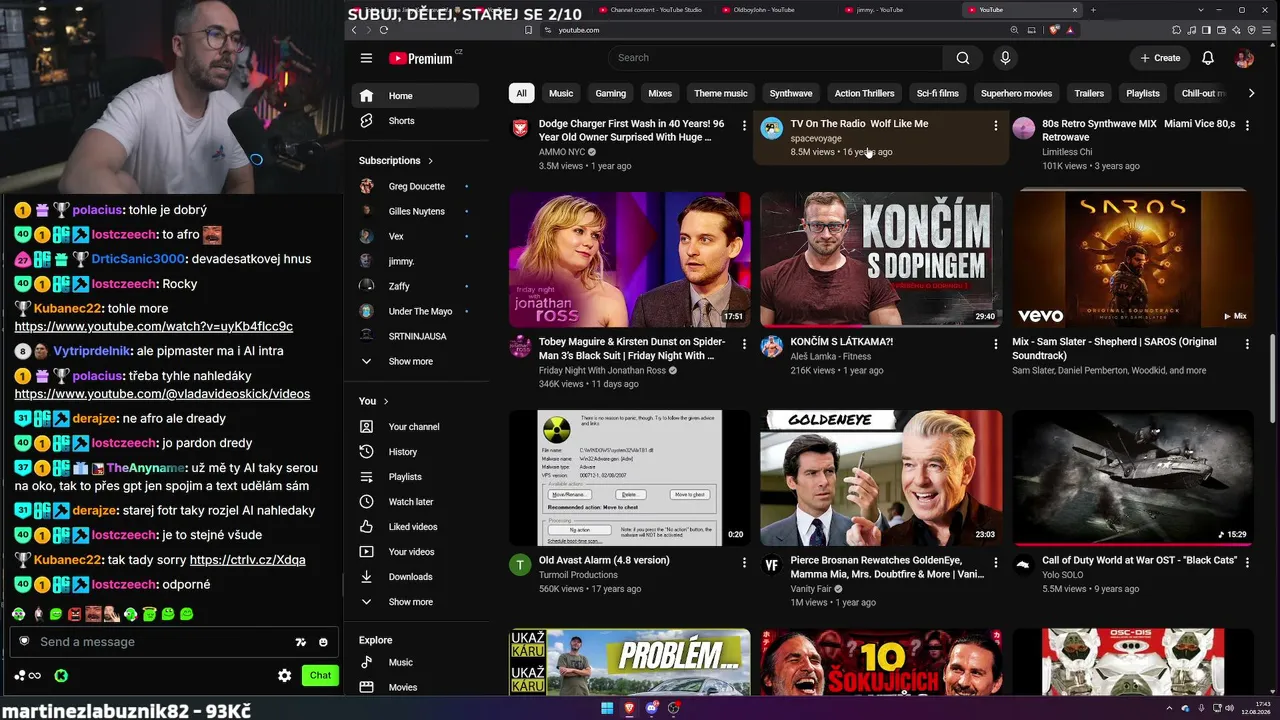Open the Subscriptions section header
The image size is (1280, 720).
(396, 161)
